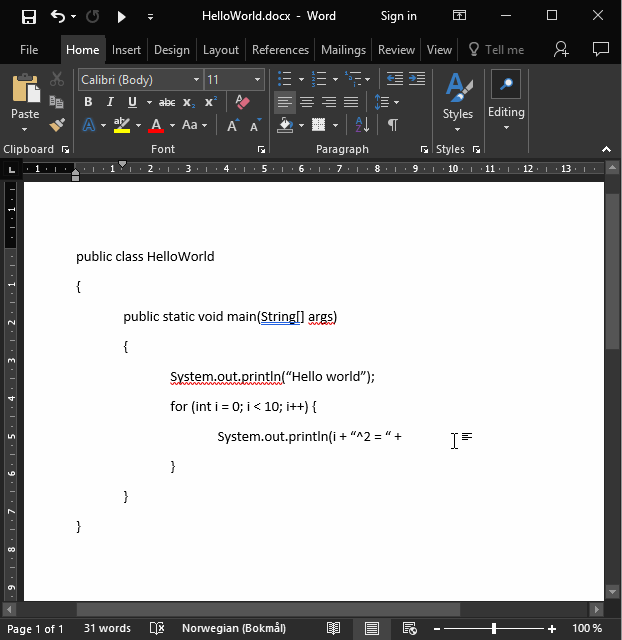Click Sign in in title bar
This screenshot has width=622, height=640.
click(398, 16)
